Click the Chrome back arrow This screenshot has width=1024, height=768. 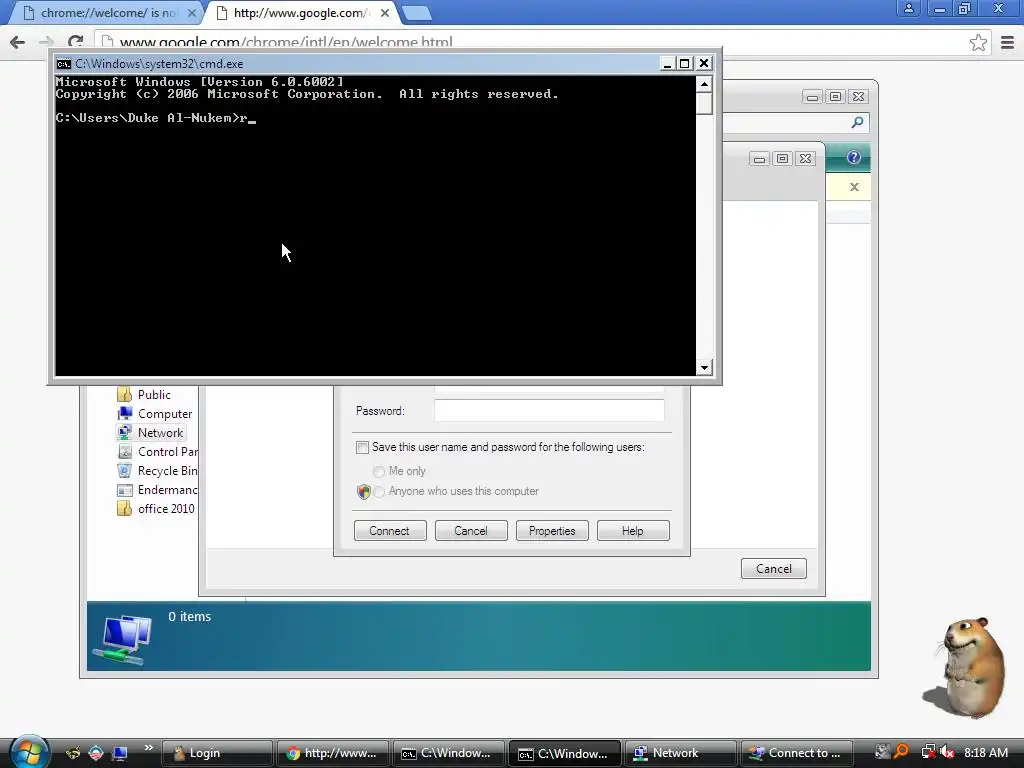point(18,42)
